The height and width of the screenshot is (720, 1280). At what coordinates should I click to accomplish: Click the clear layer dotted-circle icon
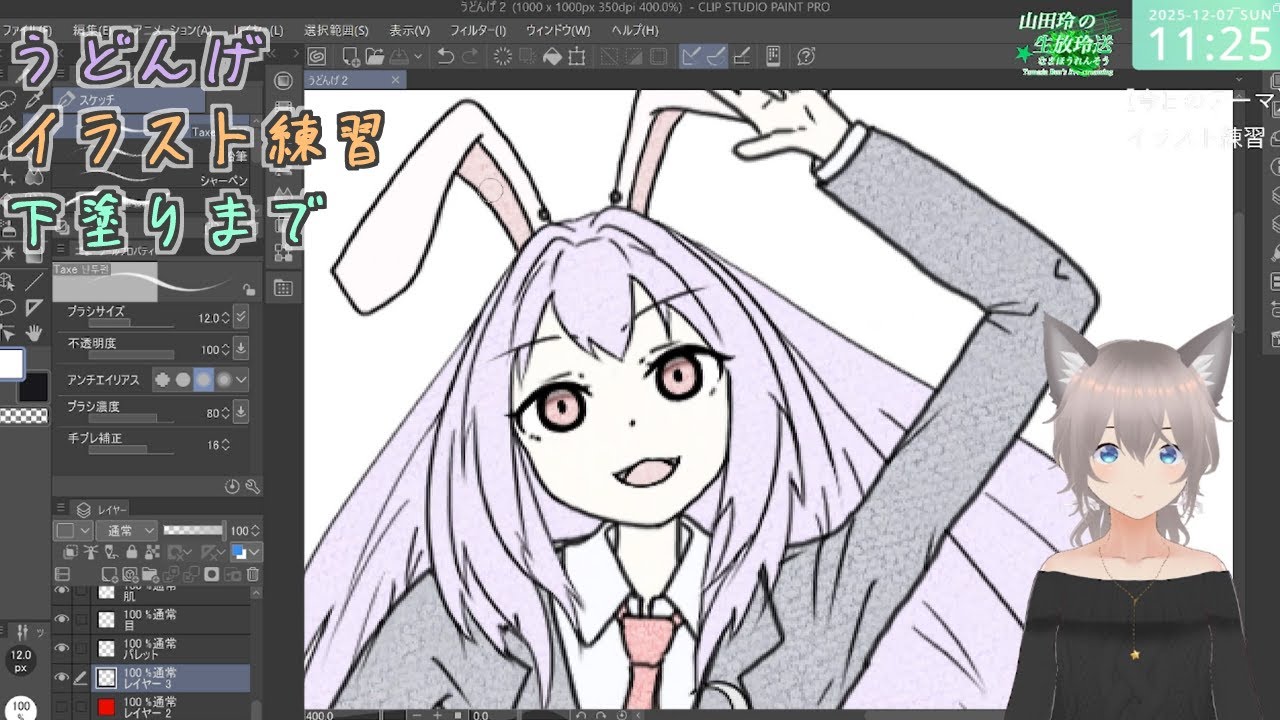click(x=503, y=57)
